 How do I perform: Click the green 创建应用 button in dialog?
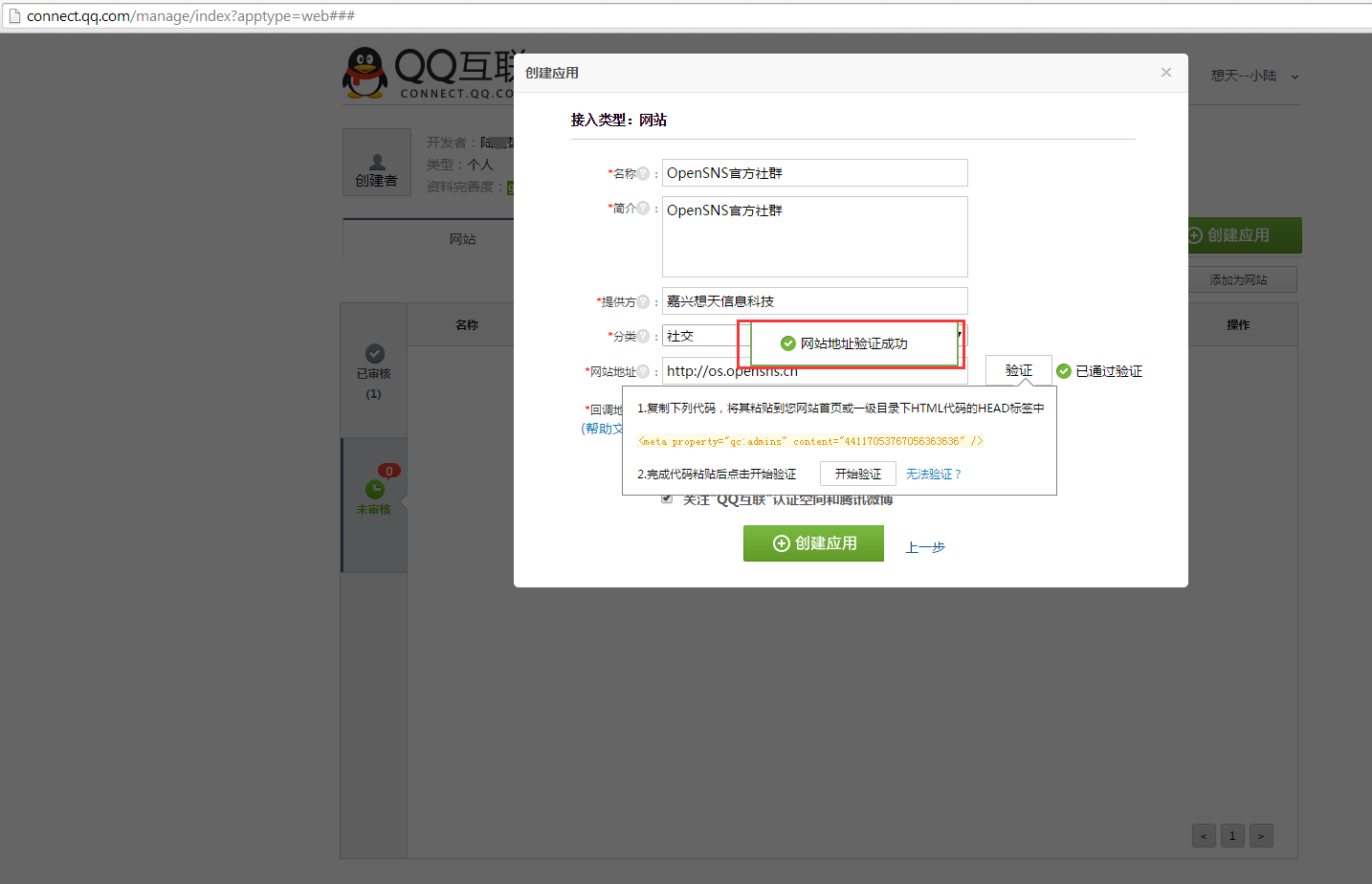[813, 543]
